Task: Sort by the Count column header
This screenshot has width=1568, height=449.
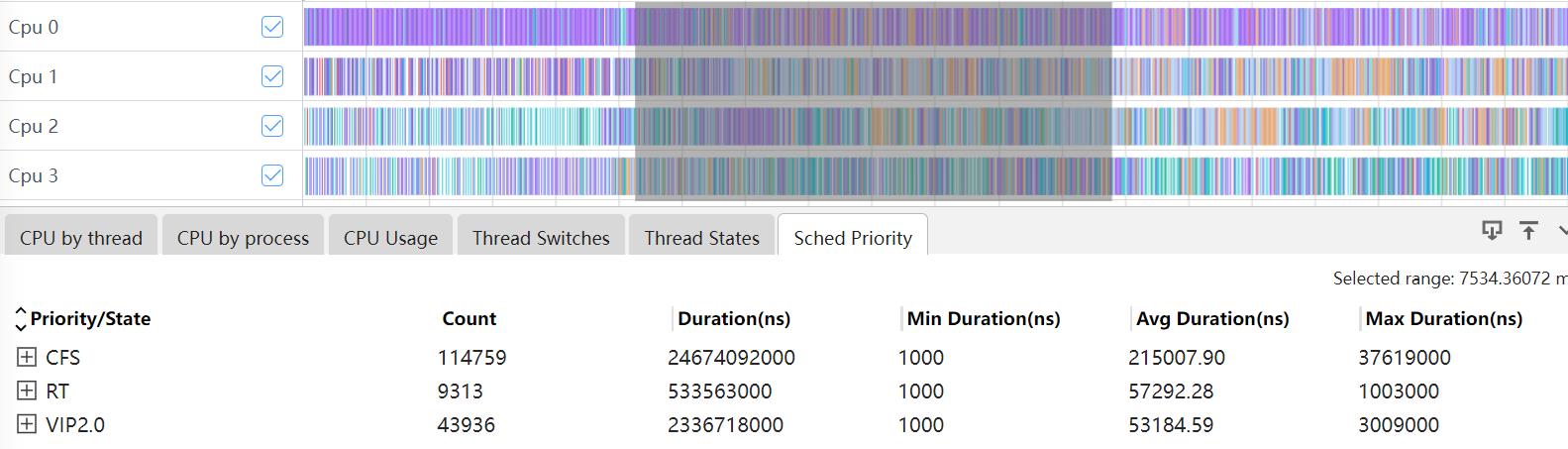Action: click(469, 319)
